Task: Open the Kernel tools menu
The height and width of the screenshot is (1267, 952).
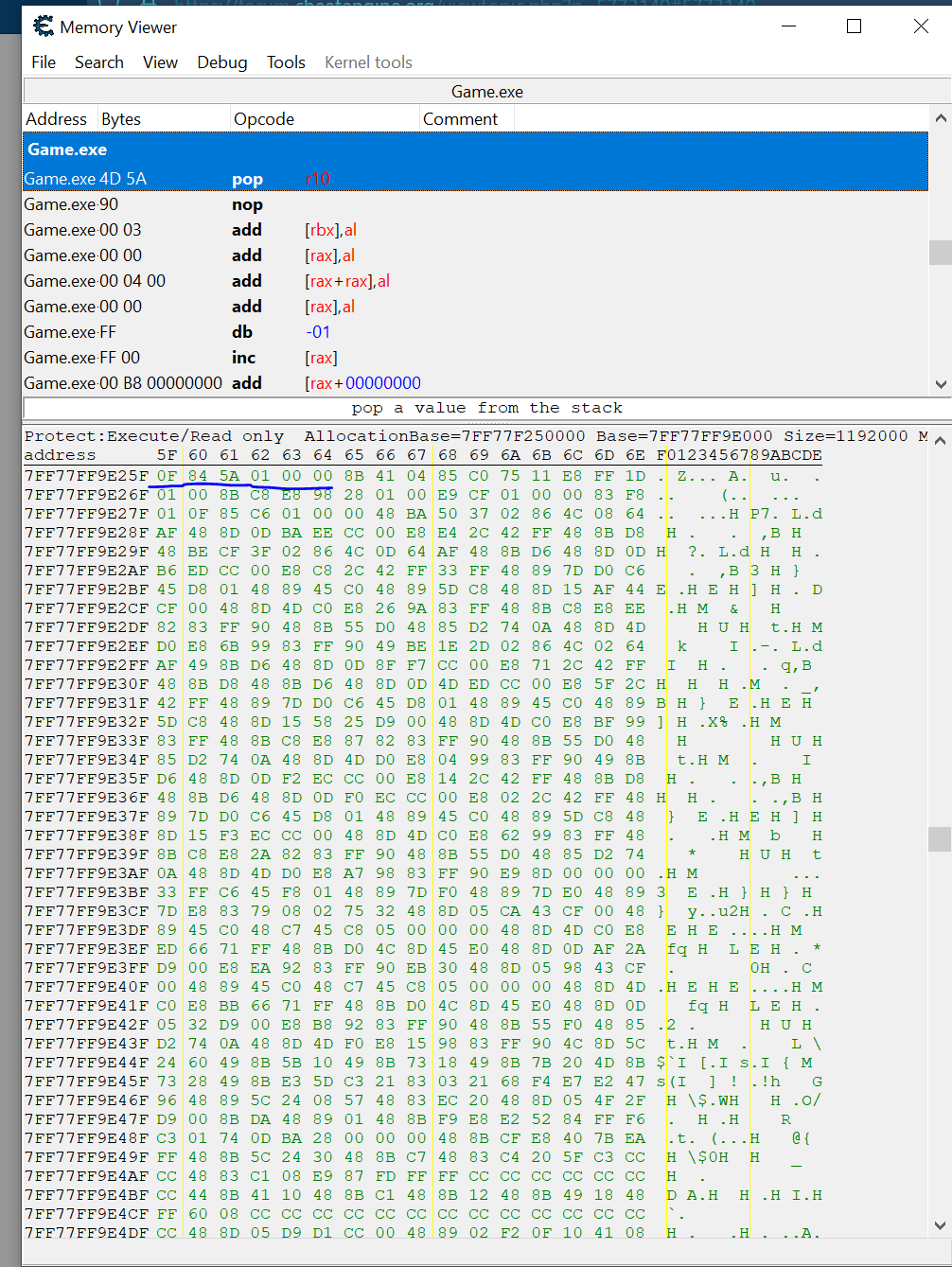Action: 368,62
